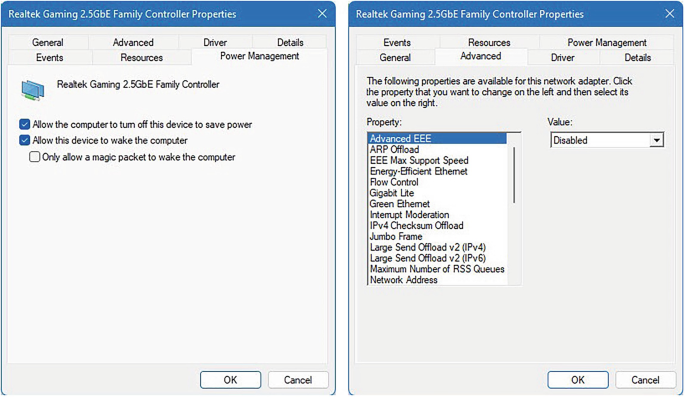The height and width of the screenshot is (397, 685).
Task: Select 'Energy-Efficient Ethernet' property
Action: (x=437, y=171)
